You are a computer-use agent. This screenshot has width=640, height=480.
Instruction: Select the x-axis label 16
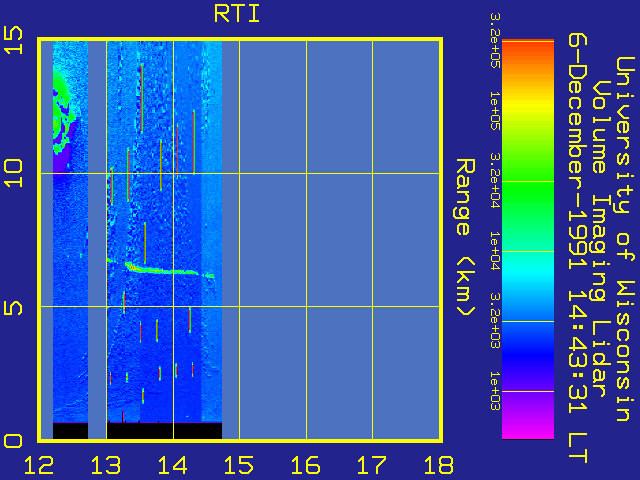tap(306, 465)
